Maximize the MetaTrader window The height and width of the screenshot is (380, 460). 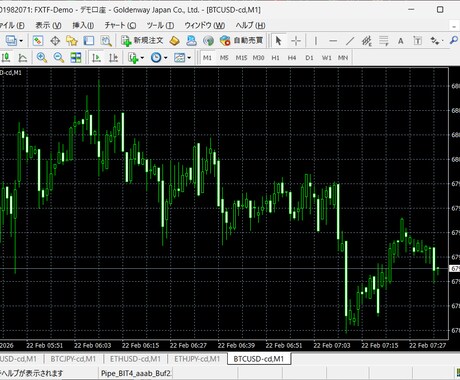(x=440, y=10)
